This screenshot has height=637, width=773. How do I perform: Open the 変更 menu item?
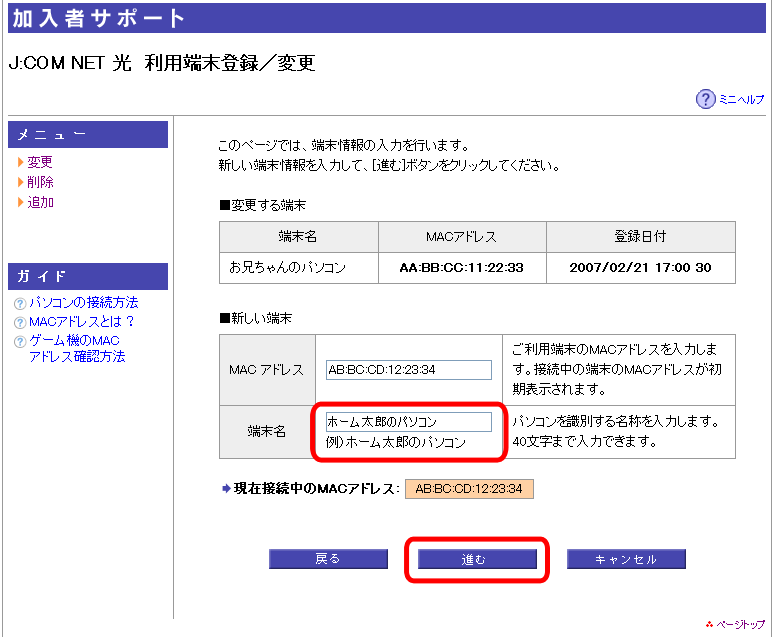tap(40, 162)
